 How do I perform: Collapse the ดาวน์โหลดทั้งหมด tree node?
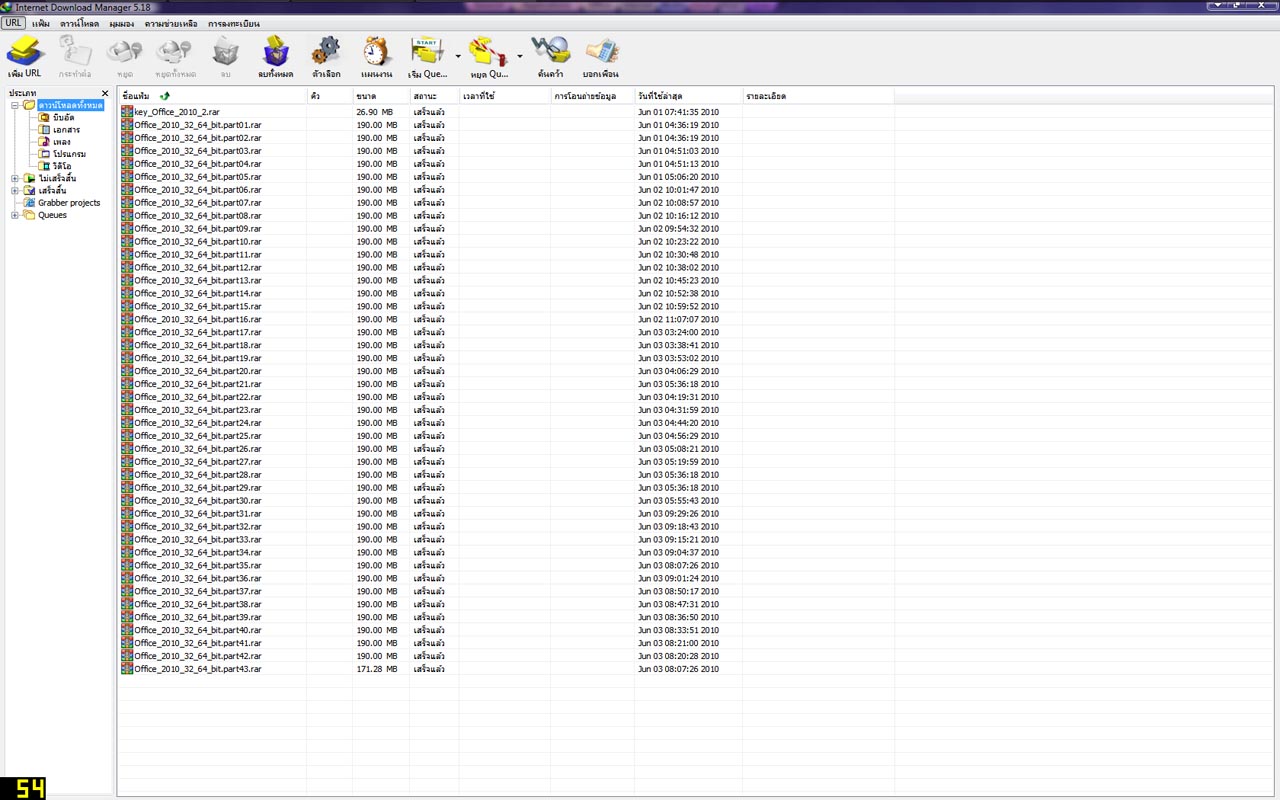tap(15, 105)
